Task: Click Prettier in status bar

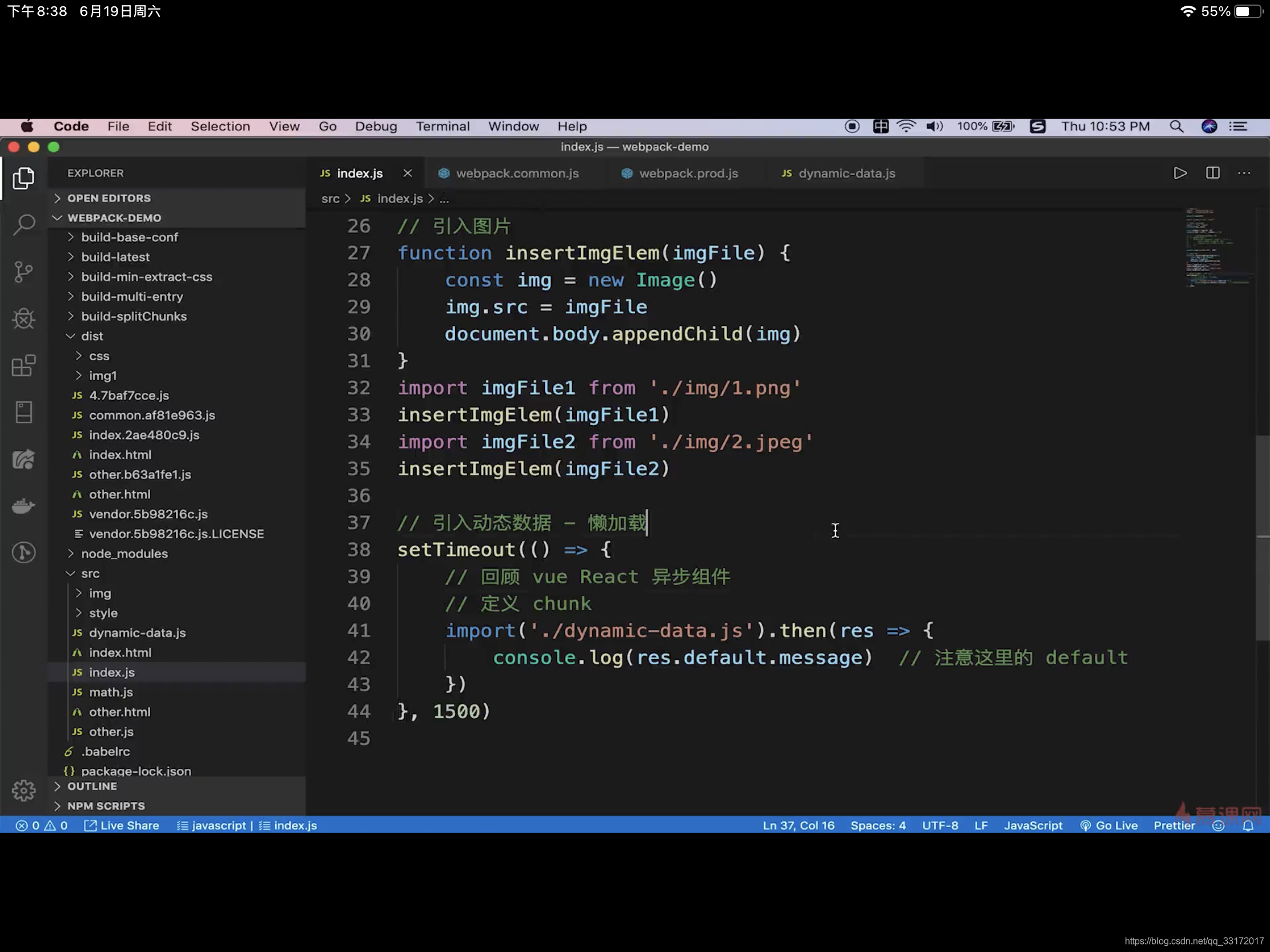Action: [1174, 825]
